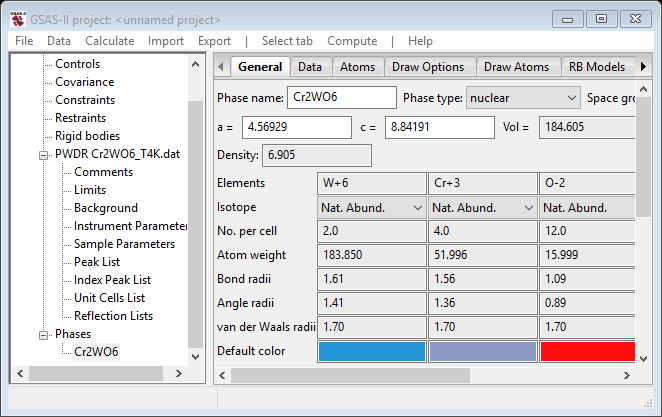Open the O-2 Isotope dropdown
Viewport: 662px width, 417px height.
[x=587, y=208]
